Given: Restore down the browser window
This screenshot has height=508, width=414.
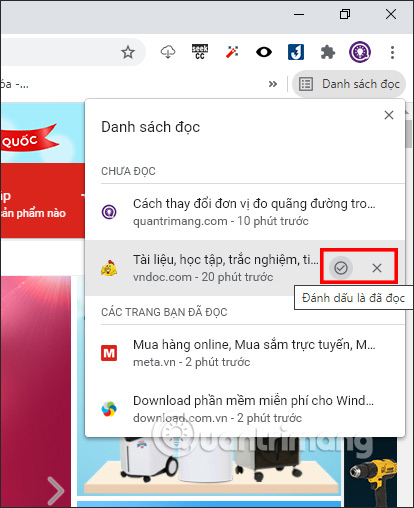Looking at the screenshot, I should point(345,14).
